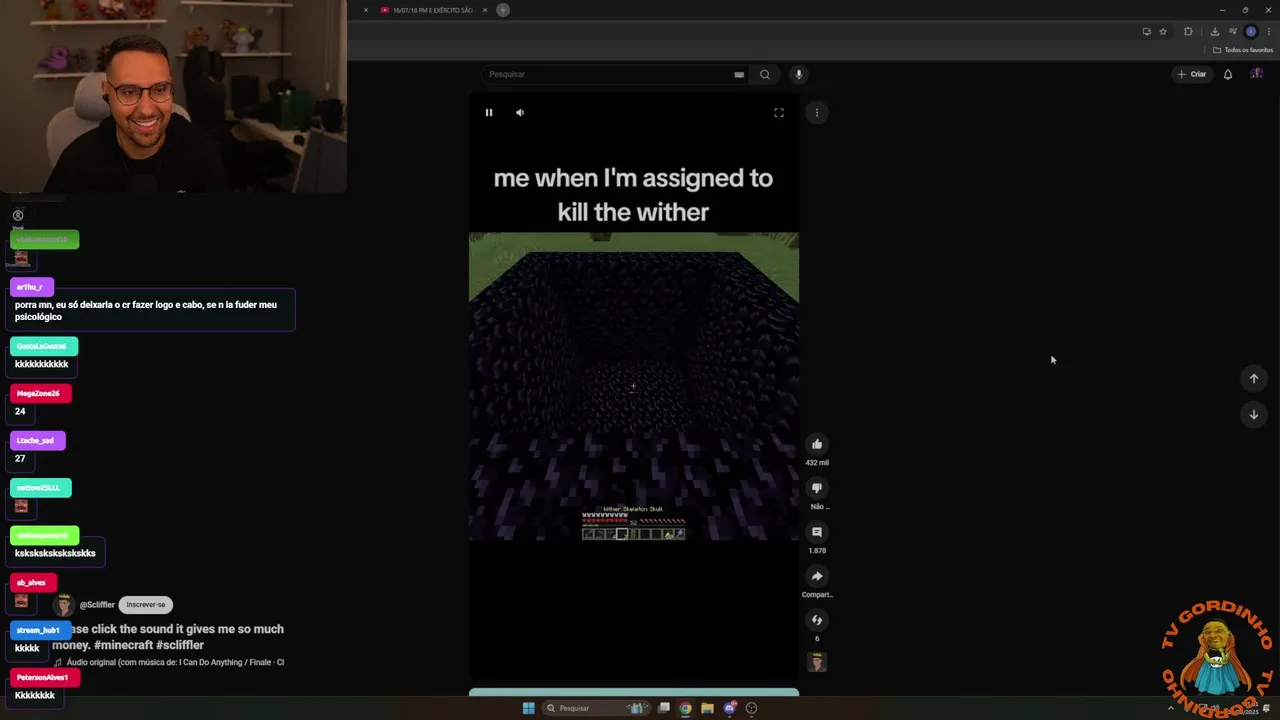Open the Windows Start menu
Viewport: 1280px width, 720px height.
coord(528,708)
